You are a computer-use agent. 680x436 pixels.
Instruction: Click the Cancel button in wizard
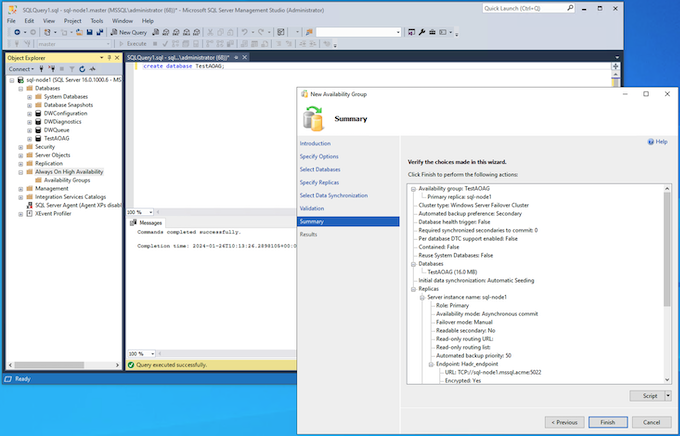click(651, 422)
